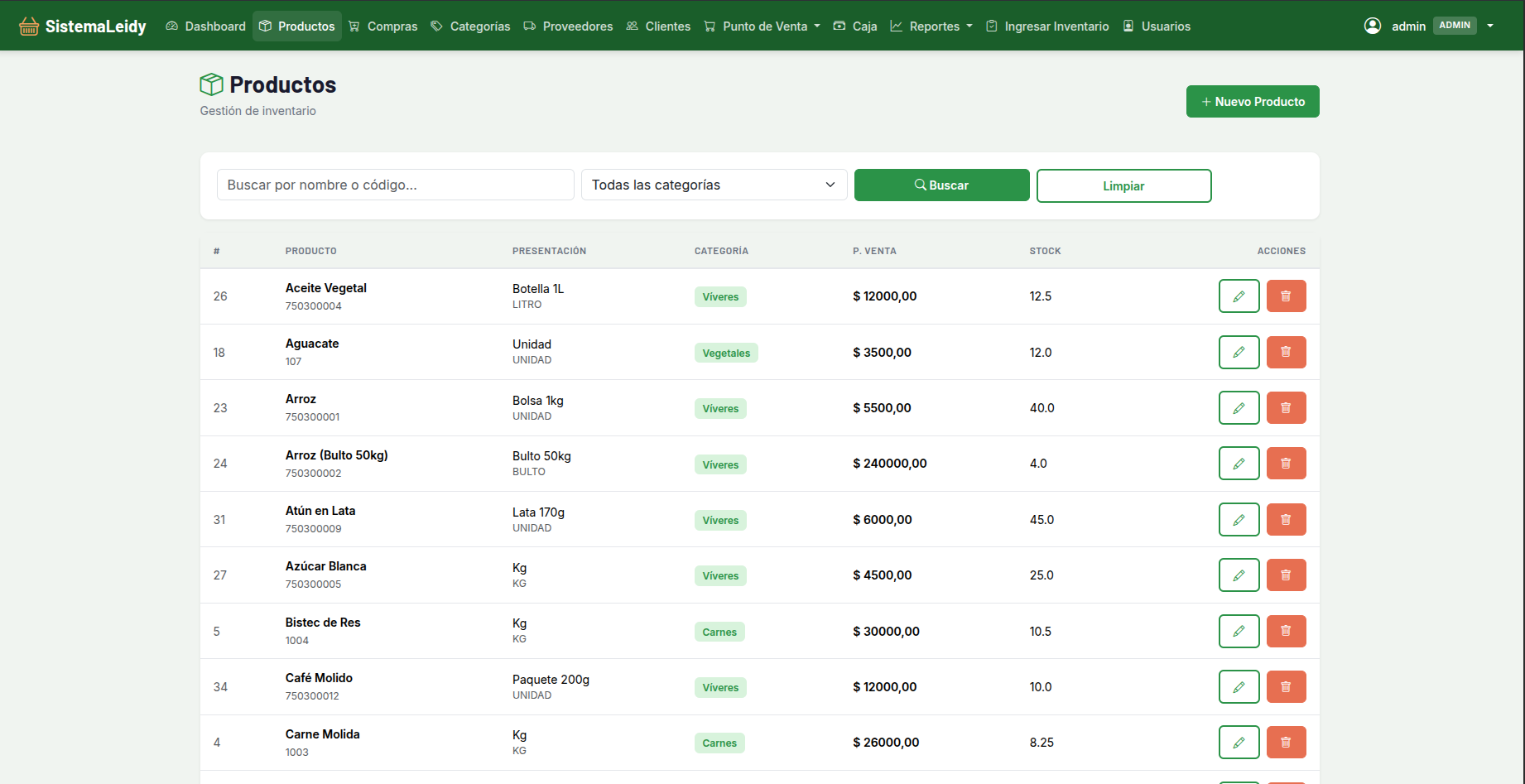This screenshot has width=1525, height=784.
Task: Click the price $ 3500,00
Action: [x=882, y=353]
